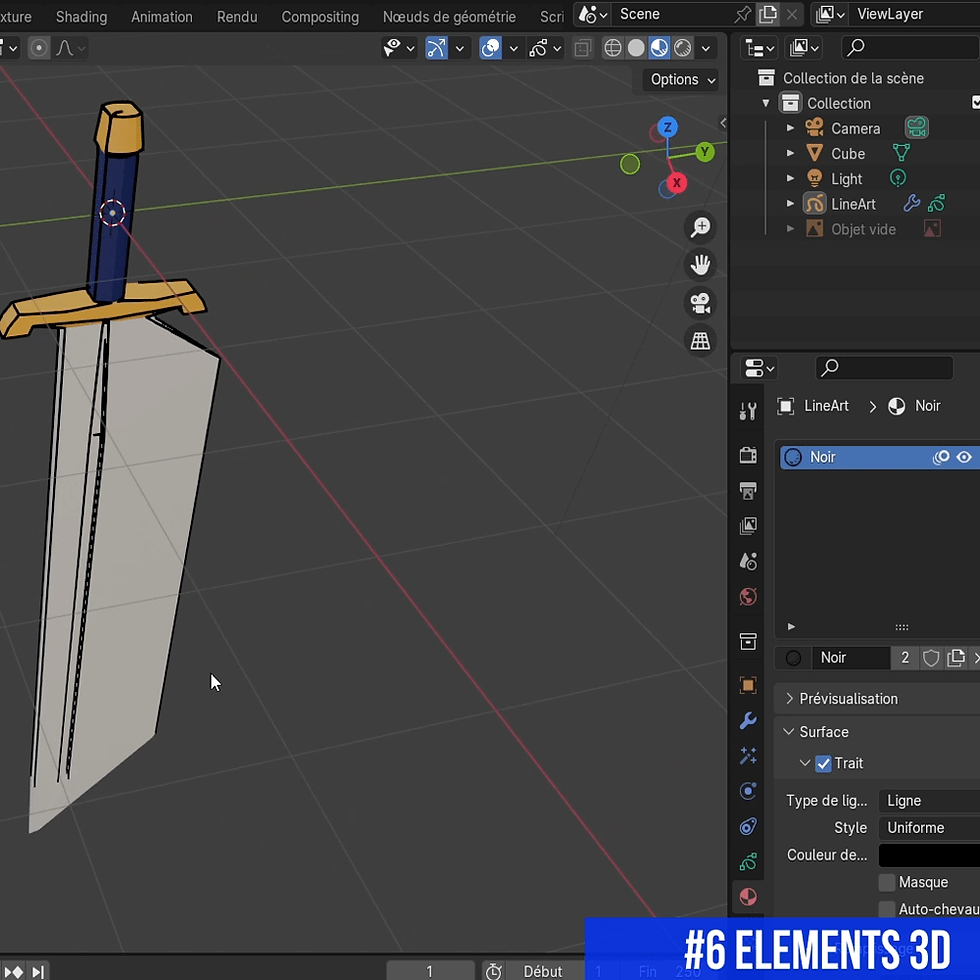Switch to the Nœuds de géométrie workspace tab

tap(449, 17)
